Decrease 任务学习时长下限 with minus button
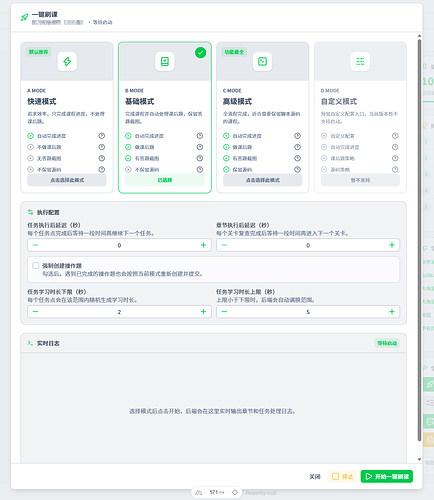 pyautogui.click(x=36, y=312)
